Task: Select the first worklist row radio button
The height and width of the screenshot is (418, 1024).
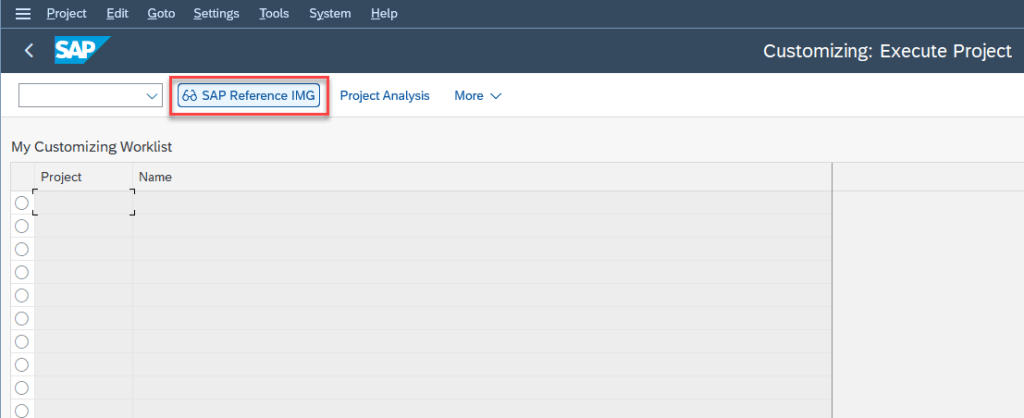Action: pyautogui.click(x=22, y=203)
